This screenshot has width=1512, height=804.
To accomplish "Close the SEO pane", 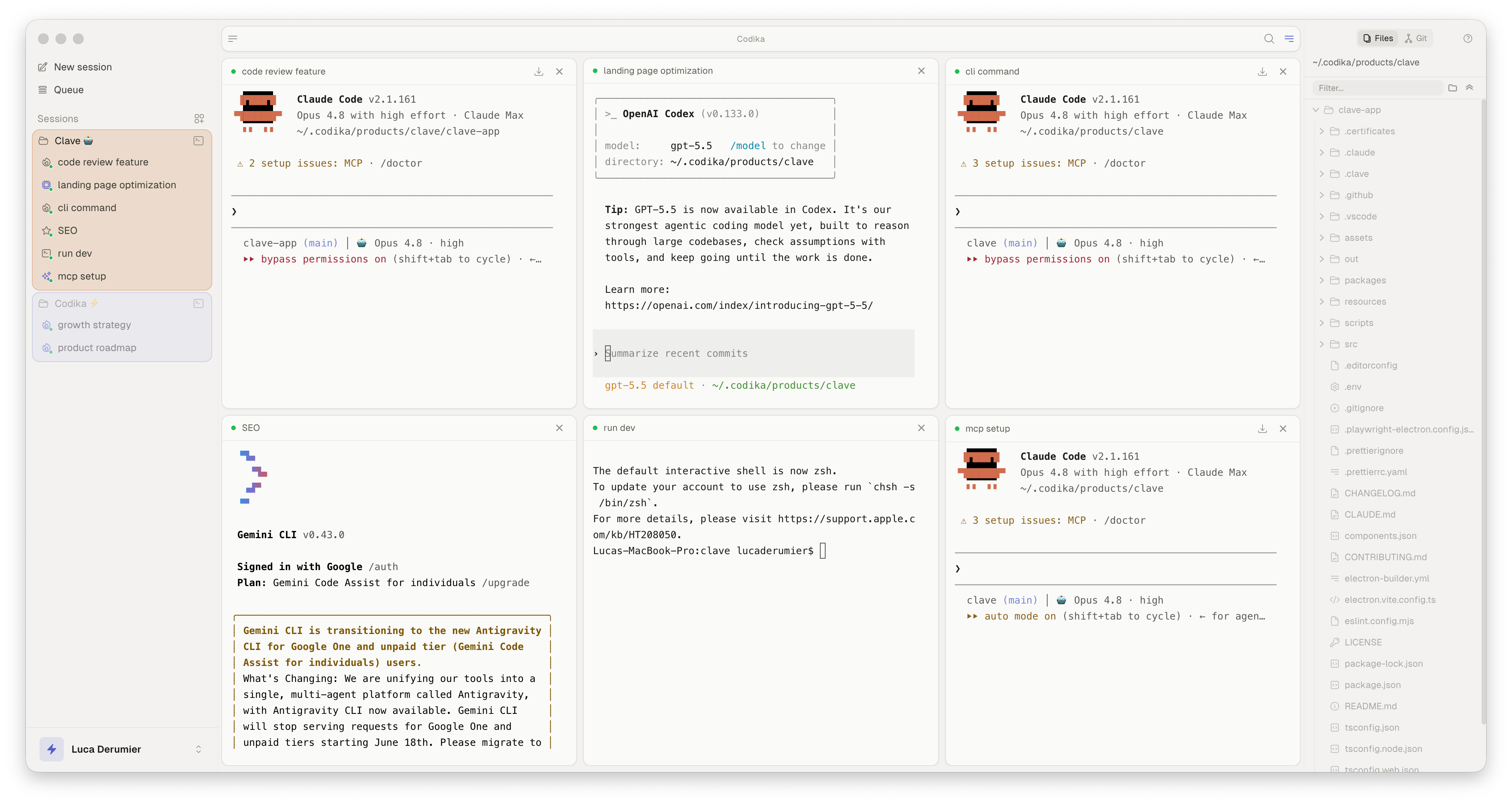I will [559, 428].
